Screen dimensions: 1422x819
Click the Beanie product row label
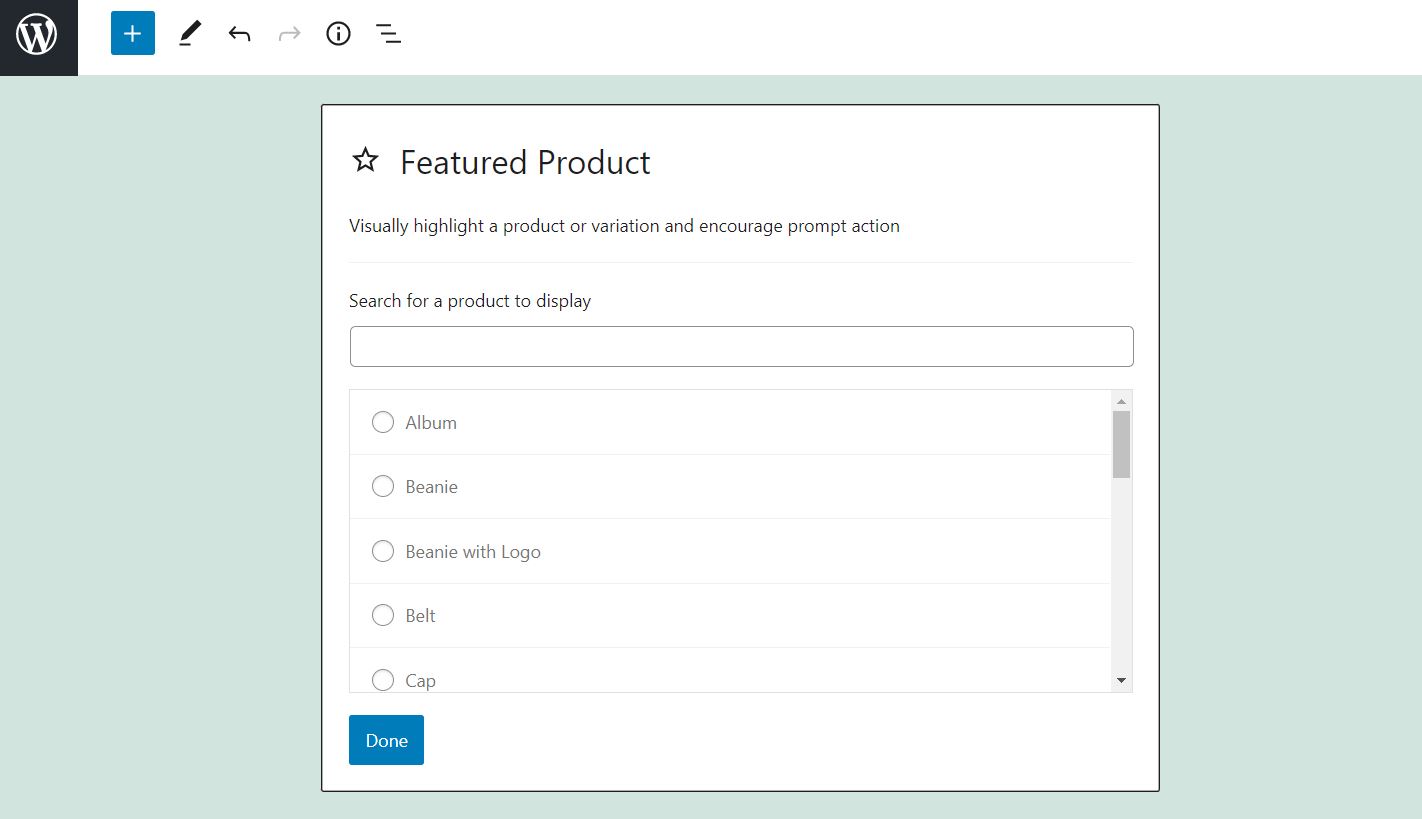[x=430, y=486]
